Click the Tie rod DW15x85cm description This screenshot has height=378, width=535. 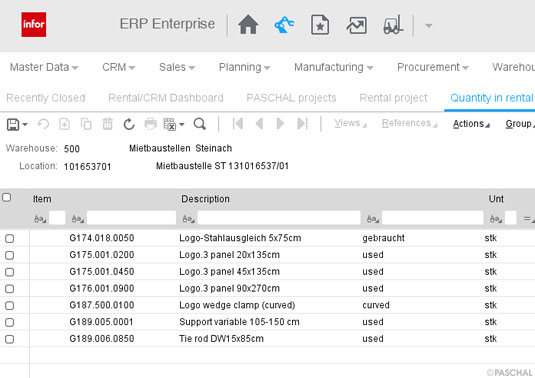221,339
